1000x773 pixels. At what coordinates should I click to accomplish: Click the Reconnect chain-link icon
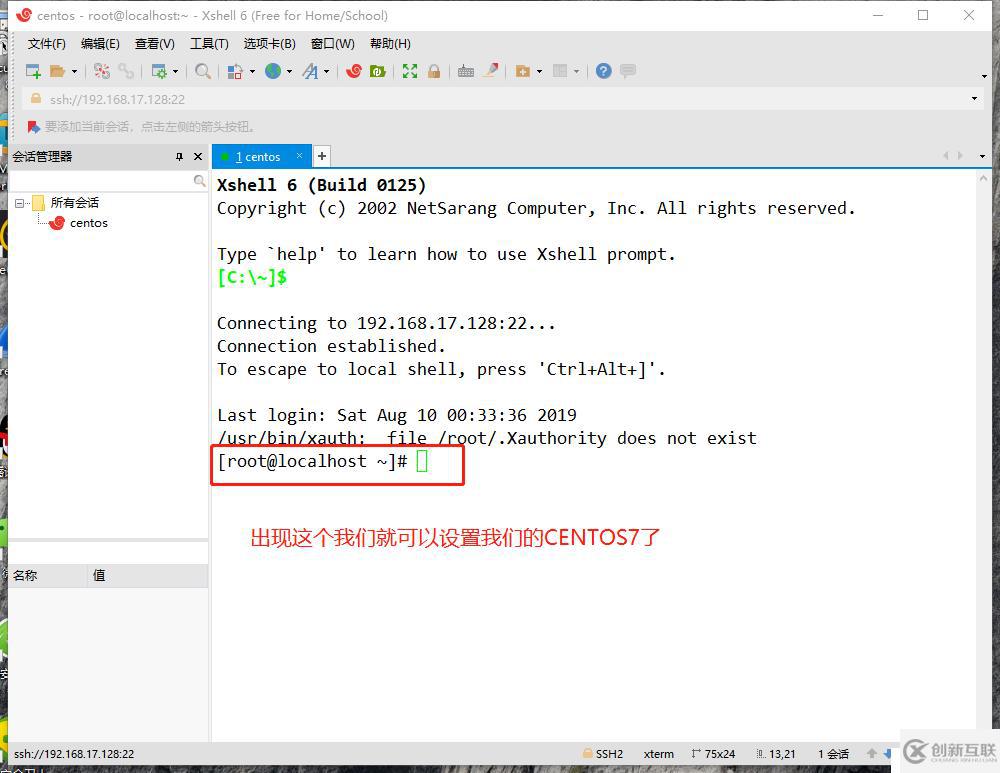click(126, 71)
